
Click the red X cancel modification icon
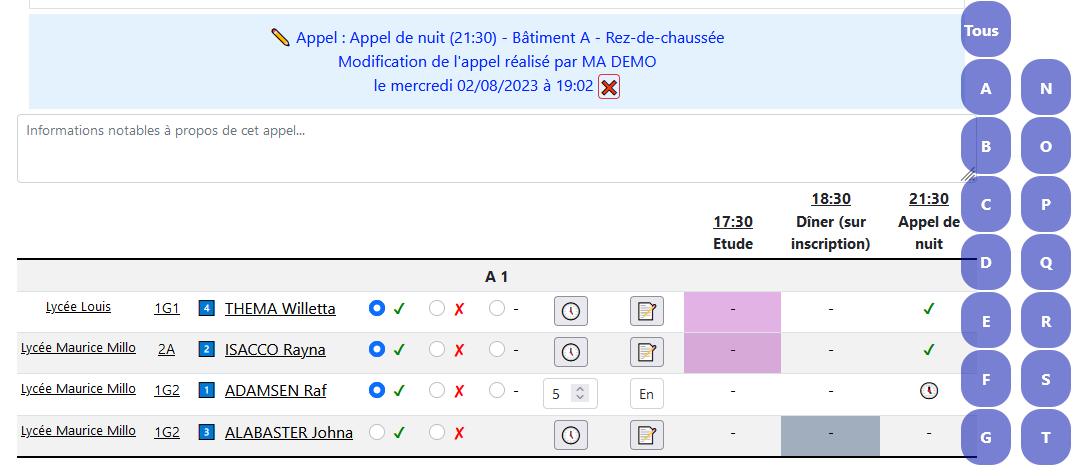click(609, 87)
